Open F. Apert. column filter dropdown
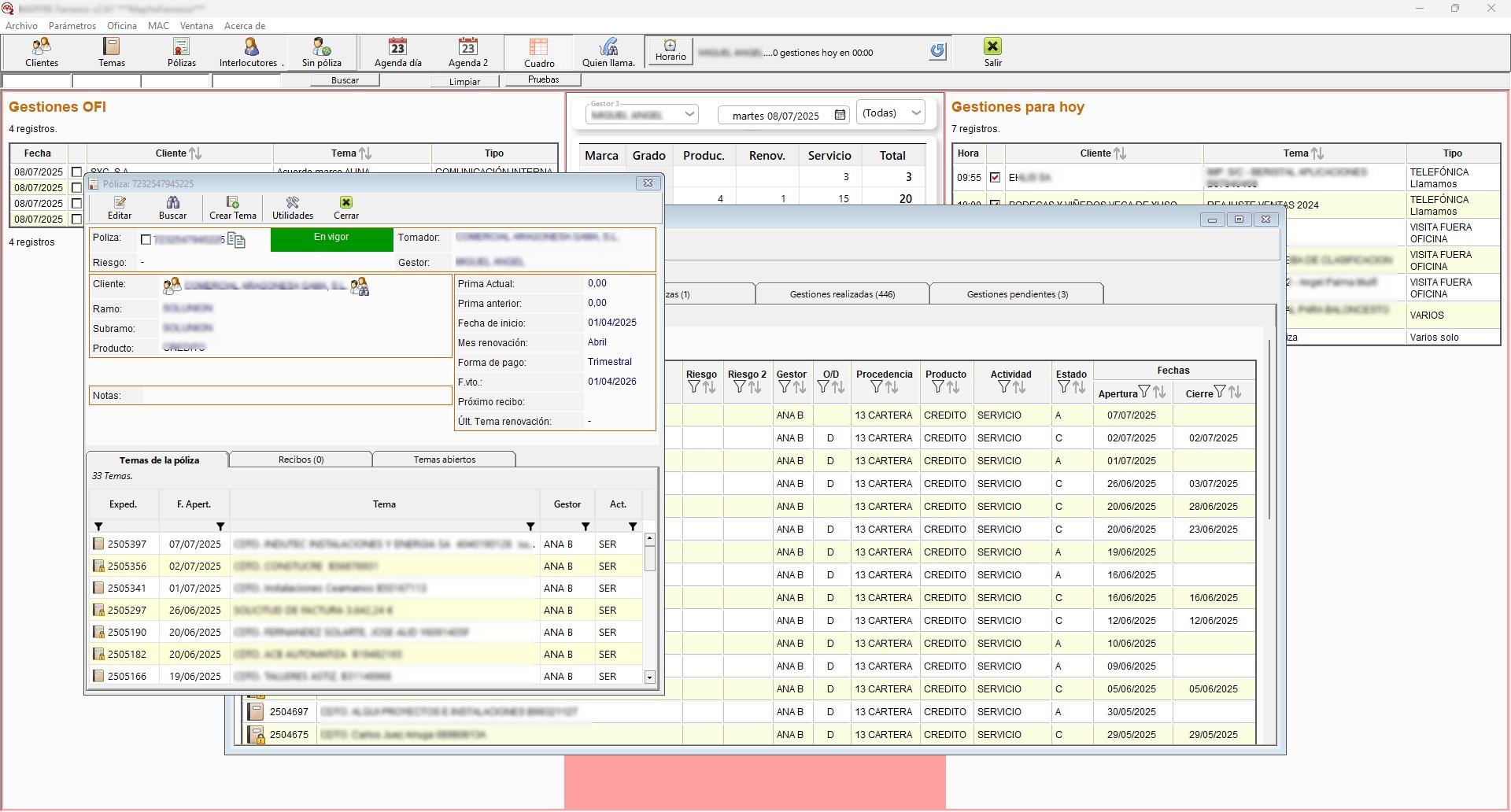Image resolution: width=1511 pixels, height=812 pixels. coord(220,526)
